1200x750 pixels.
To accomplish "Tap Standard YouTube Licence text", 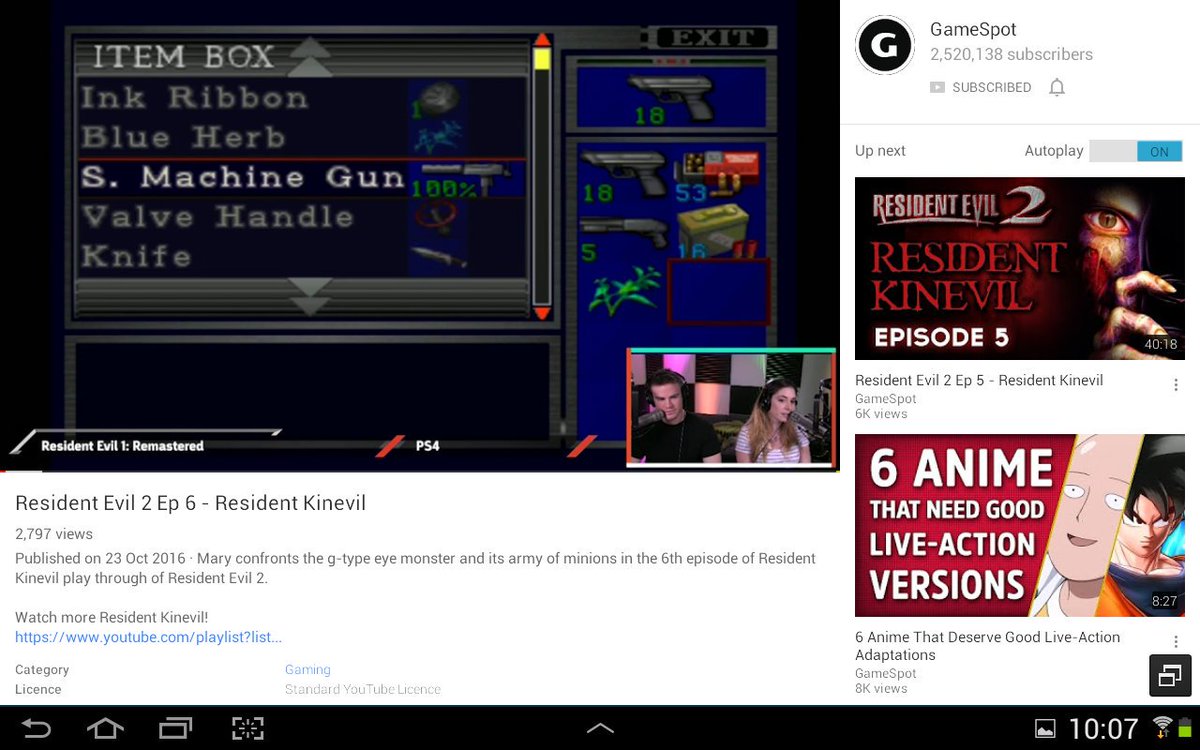I will click(363, 690).
